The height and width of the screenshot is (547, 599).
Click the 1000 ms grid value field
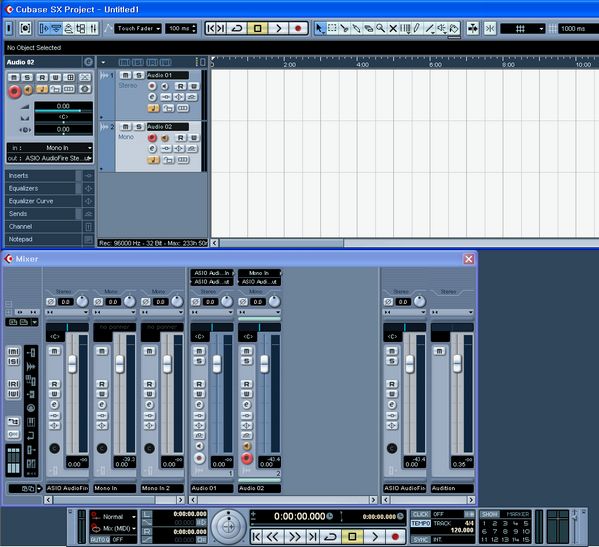pyautogui.click(x=578, y=29)
